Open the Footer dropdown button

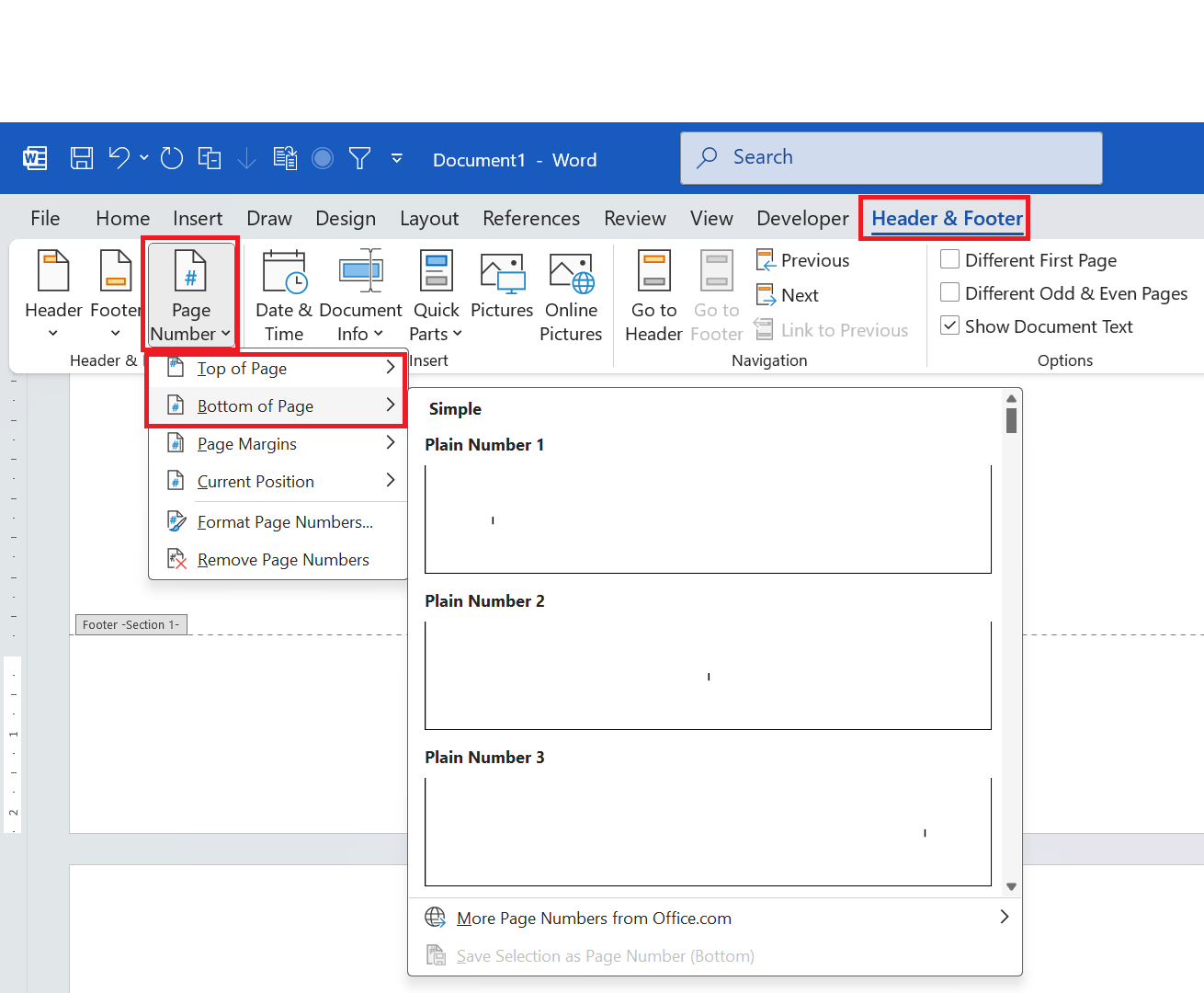[115, 294]
